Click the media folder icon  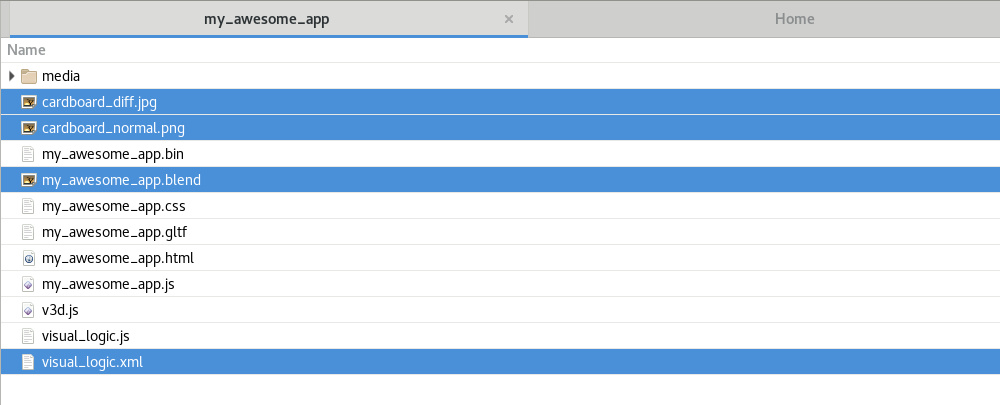coord(29,76)
